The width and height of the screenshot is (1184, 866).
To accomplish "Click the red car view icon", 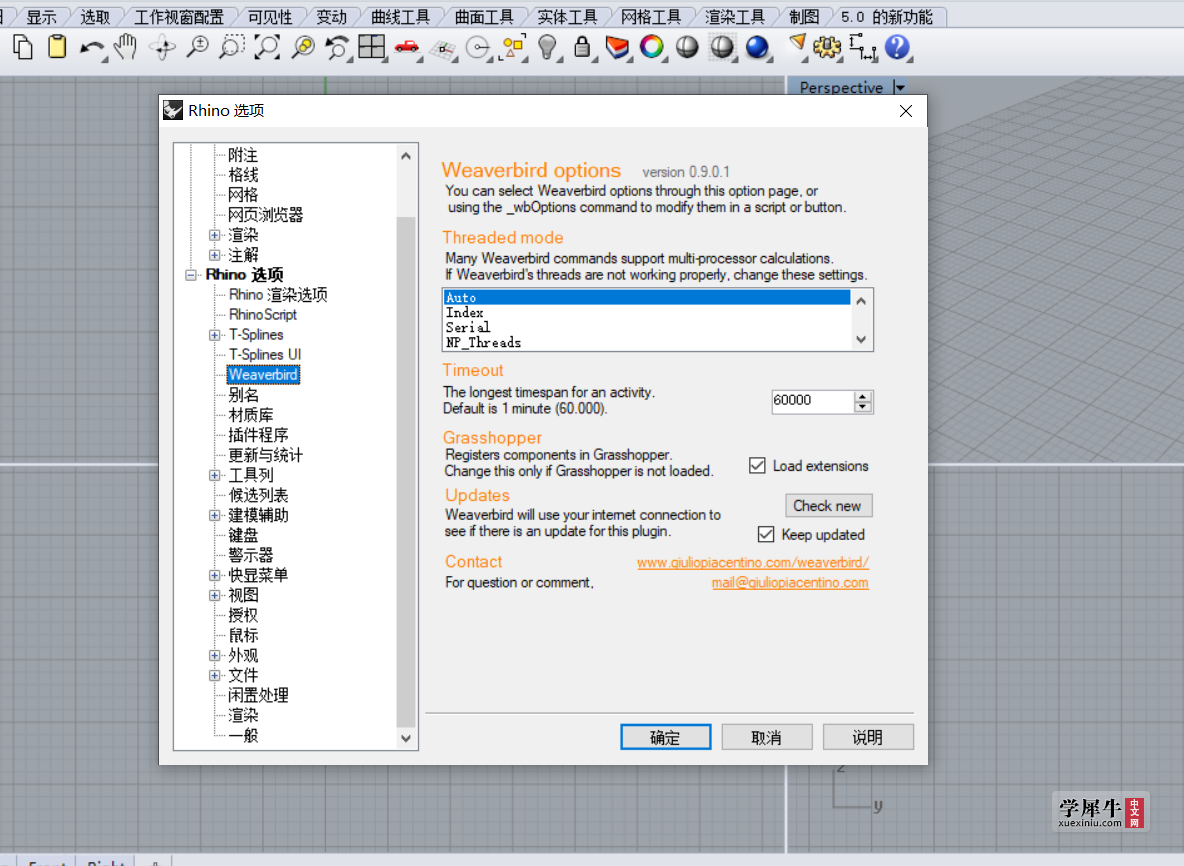I will point(406,48).
